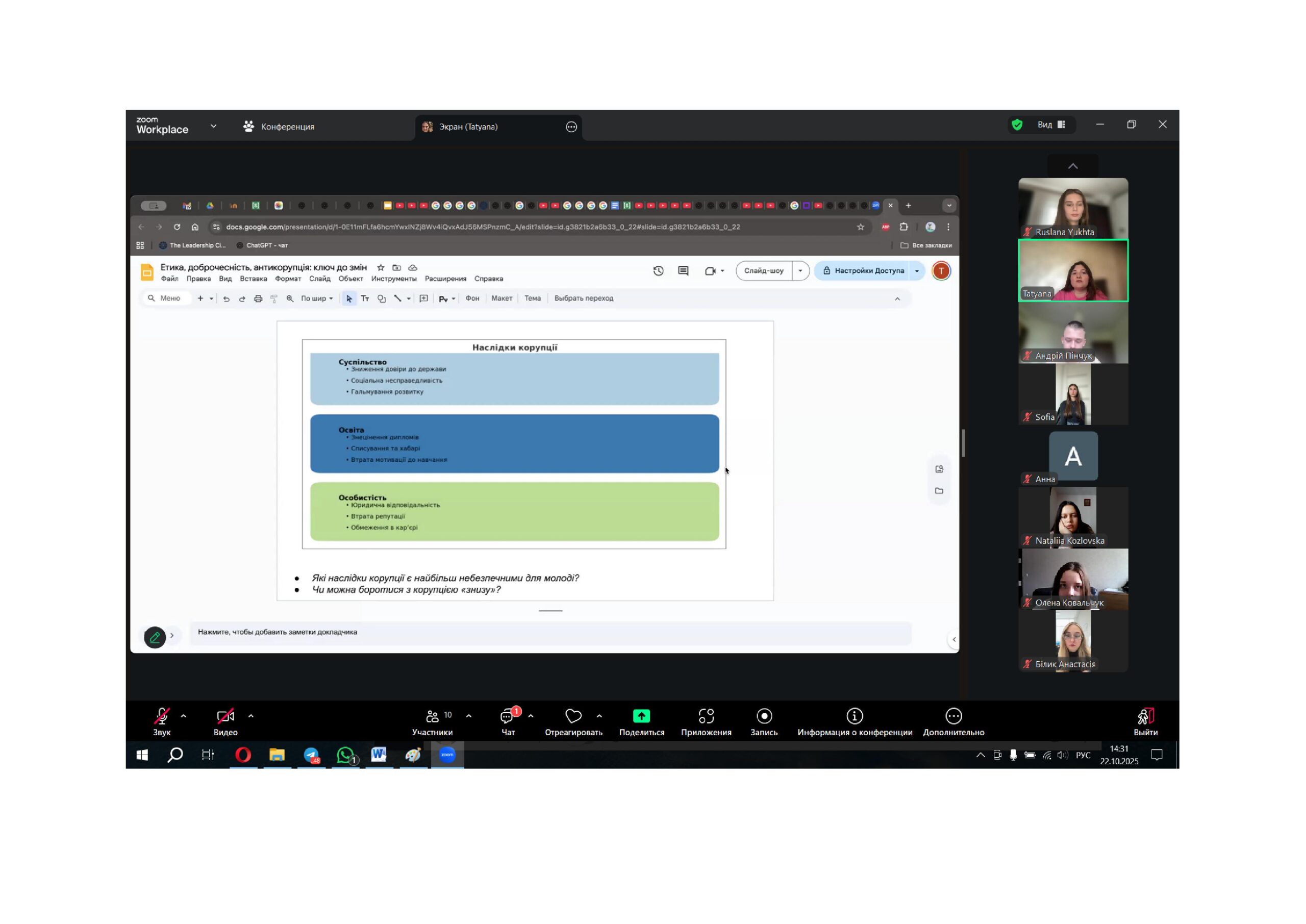Open the Reactions (Отреагировать) menu

point(573,716)
